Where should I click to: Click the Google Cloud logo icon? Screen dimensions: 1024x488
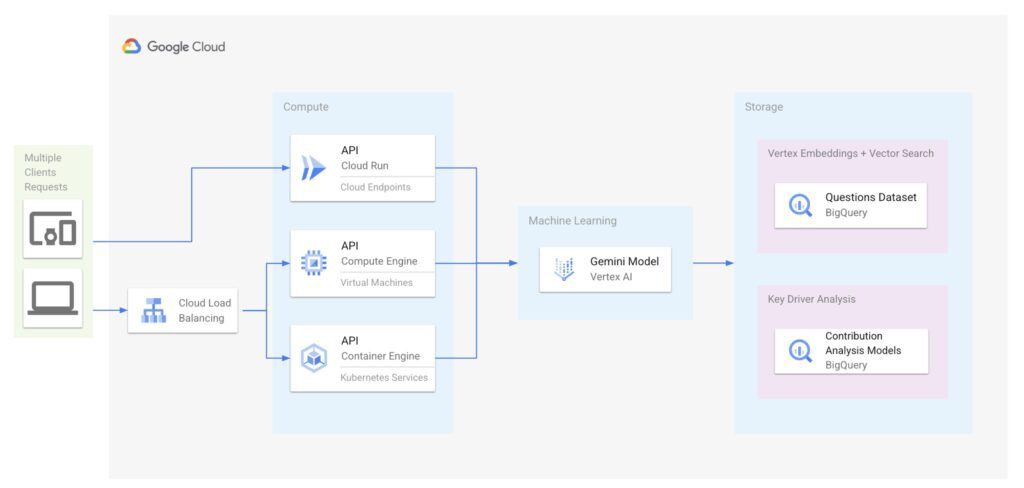(132, 46)
